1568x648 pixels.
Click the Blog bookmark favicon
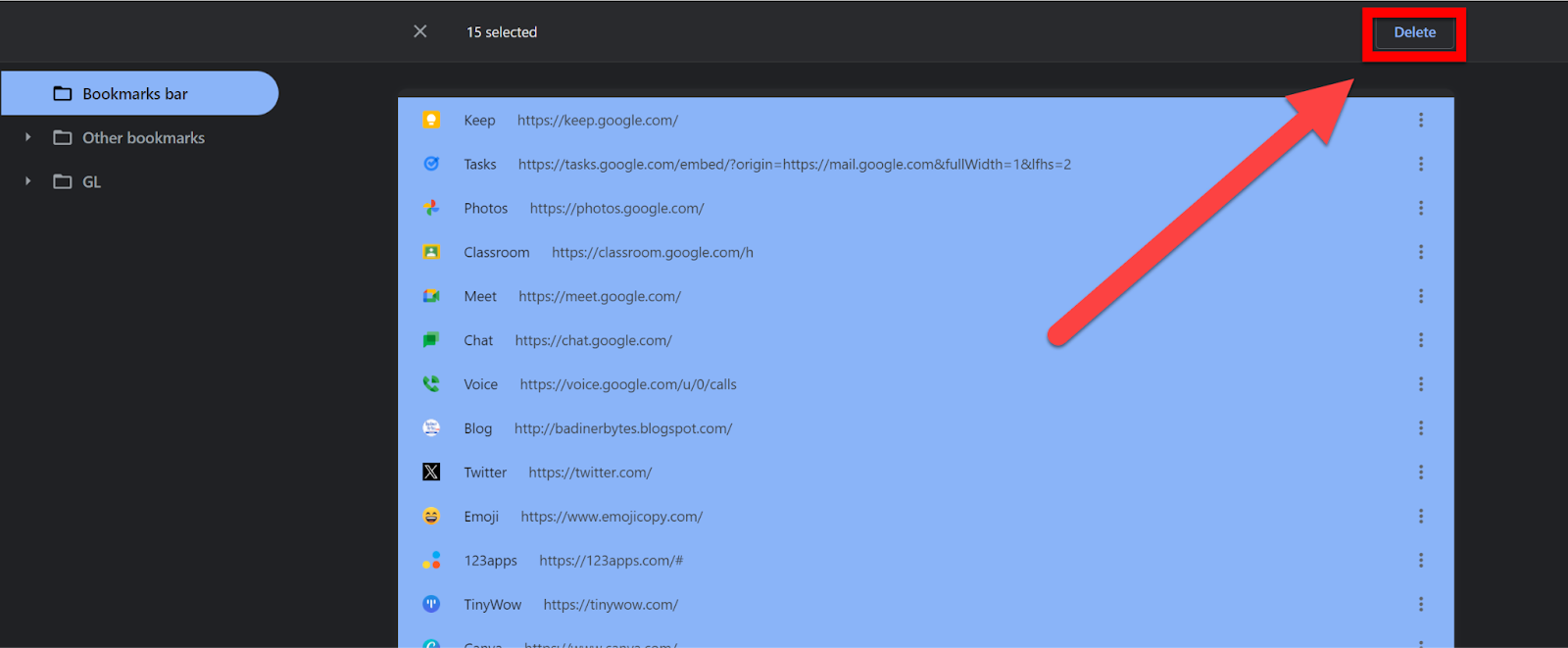(431, 428)
